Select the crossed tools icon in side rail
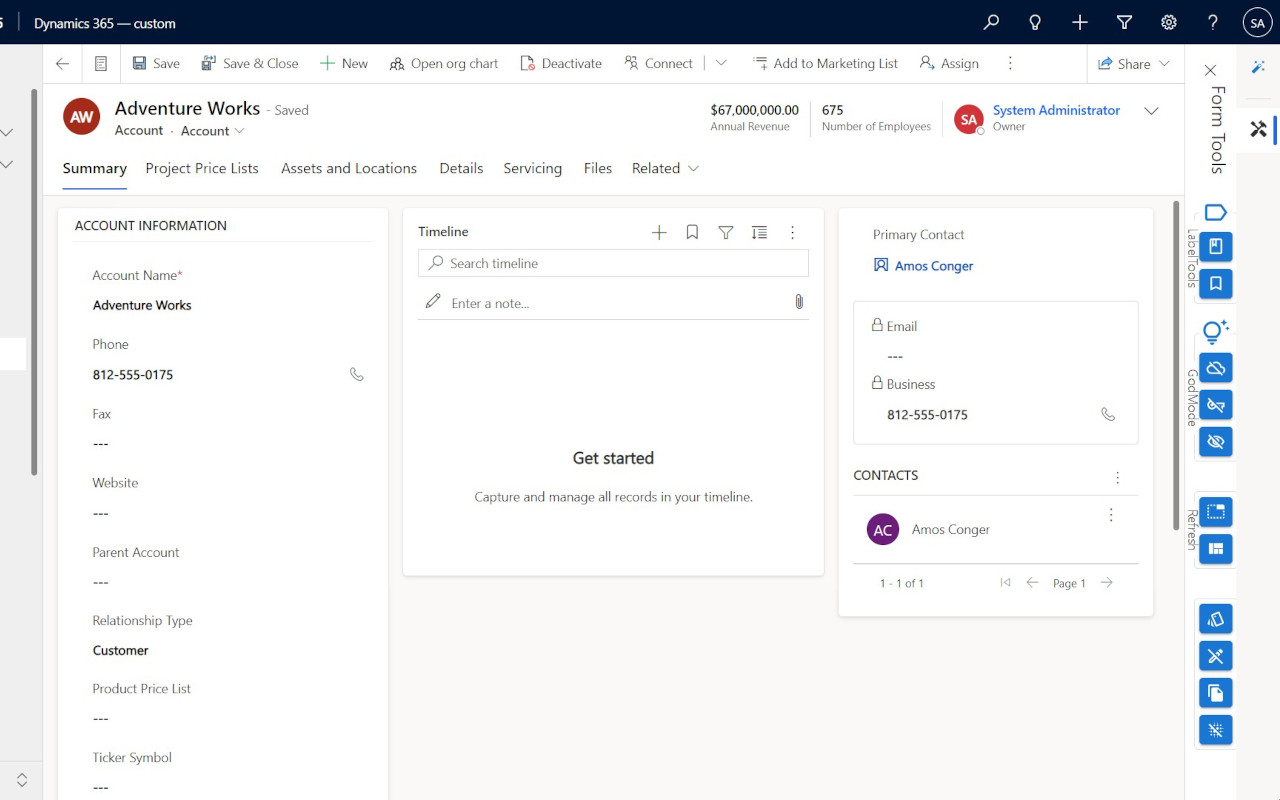1280x800 pixels. (1259, 129)
